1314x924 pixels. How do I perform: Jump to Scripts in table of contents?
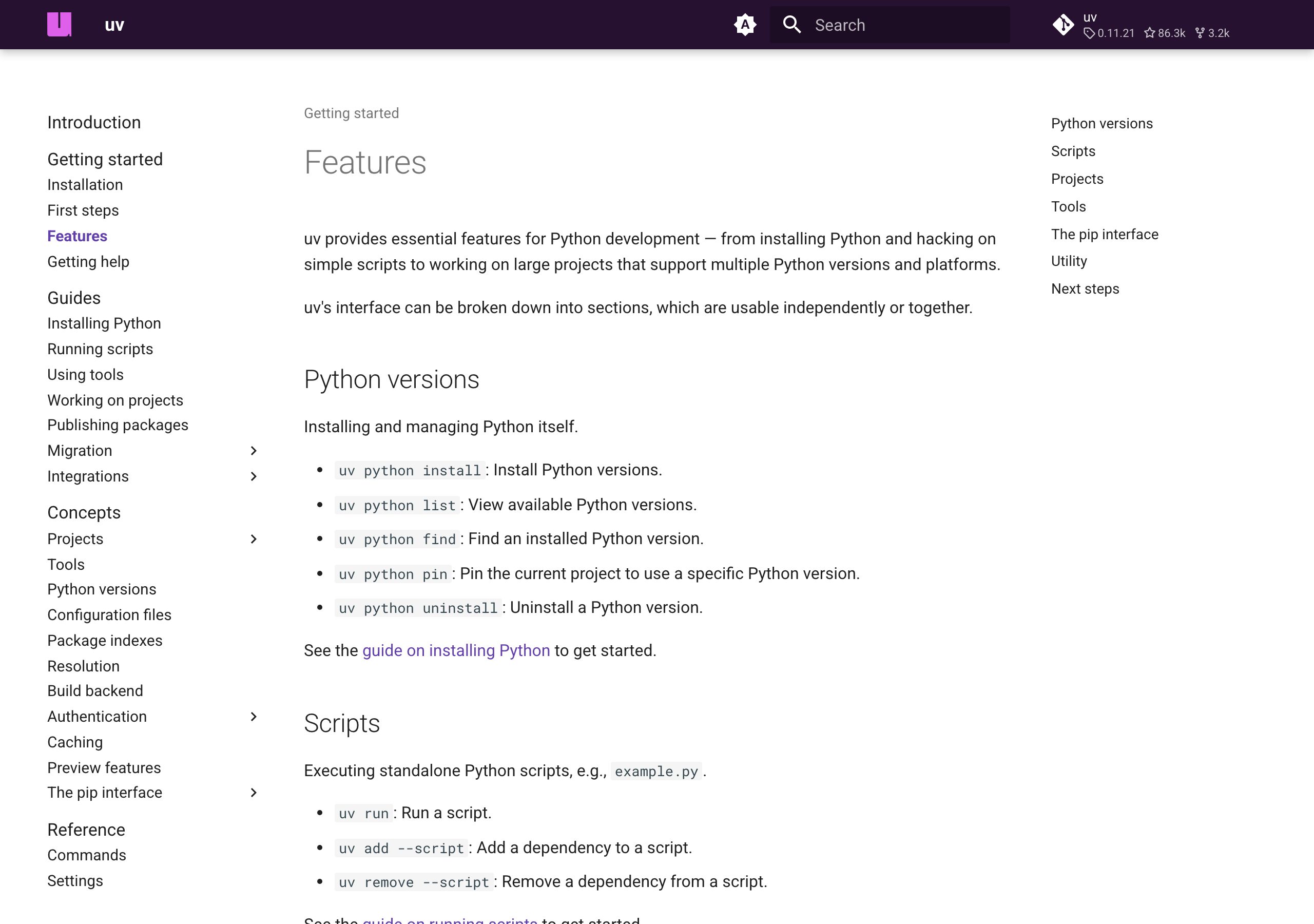(x=1073, y=152)
